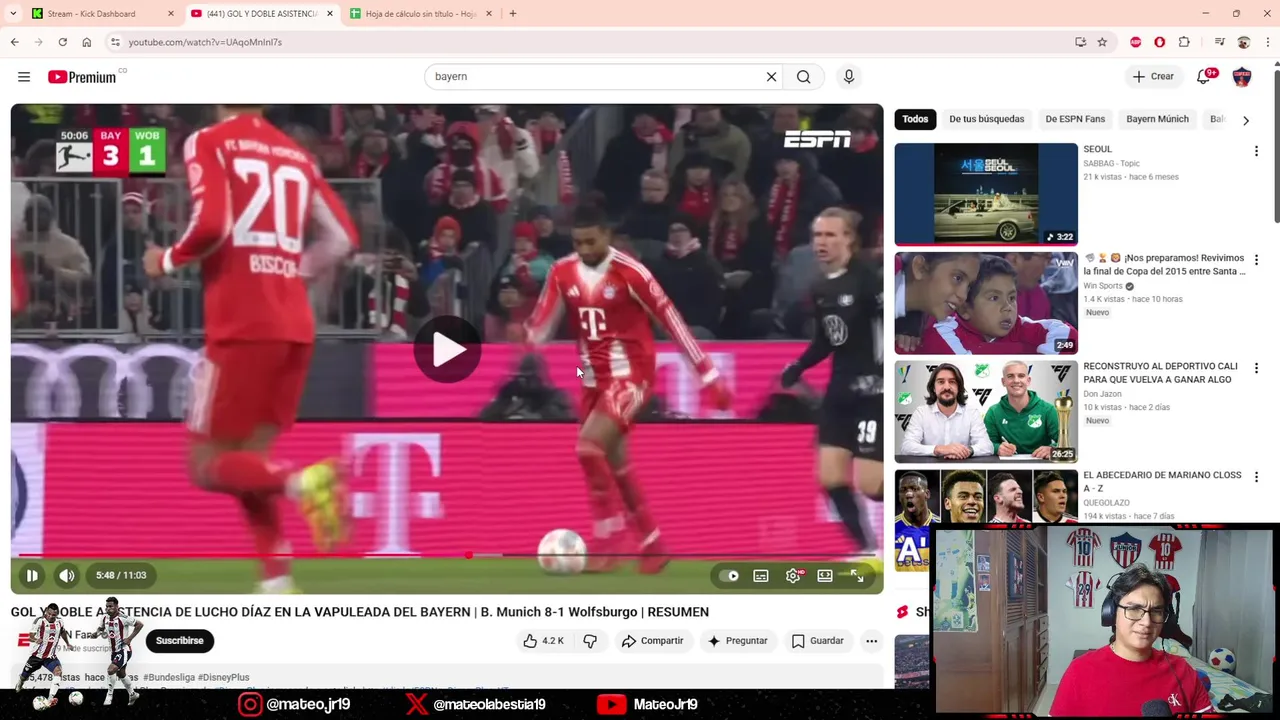This screenshot has width=1280, height=720.
Task: Start voice search with microphone
Action: tap(849, 77)
